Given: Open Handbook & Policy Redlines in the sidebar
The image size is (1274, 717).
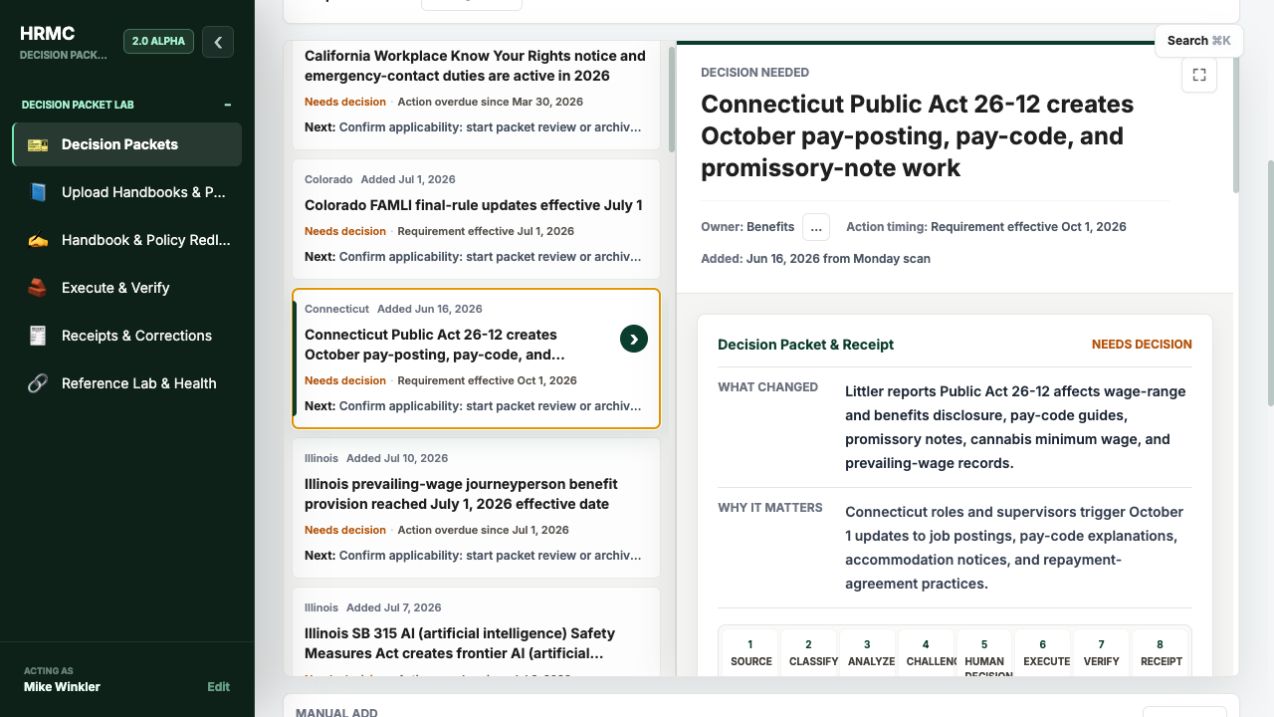Looking at the screenshot, I should (127, 240).
